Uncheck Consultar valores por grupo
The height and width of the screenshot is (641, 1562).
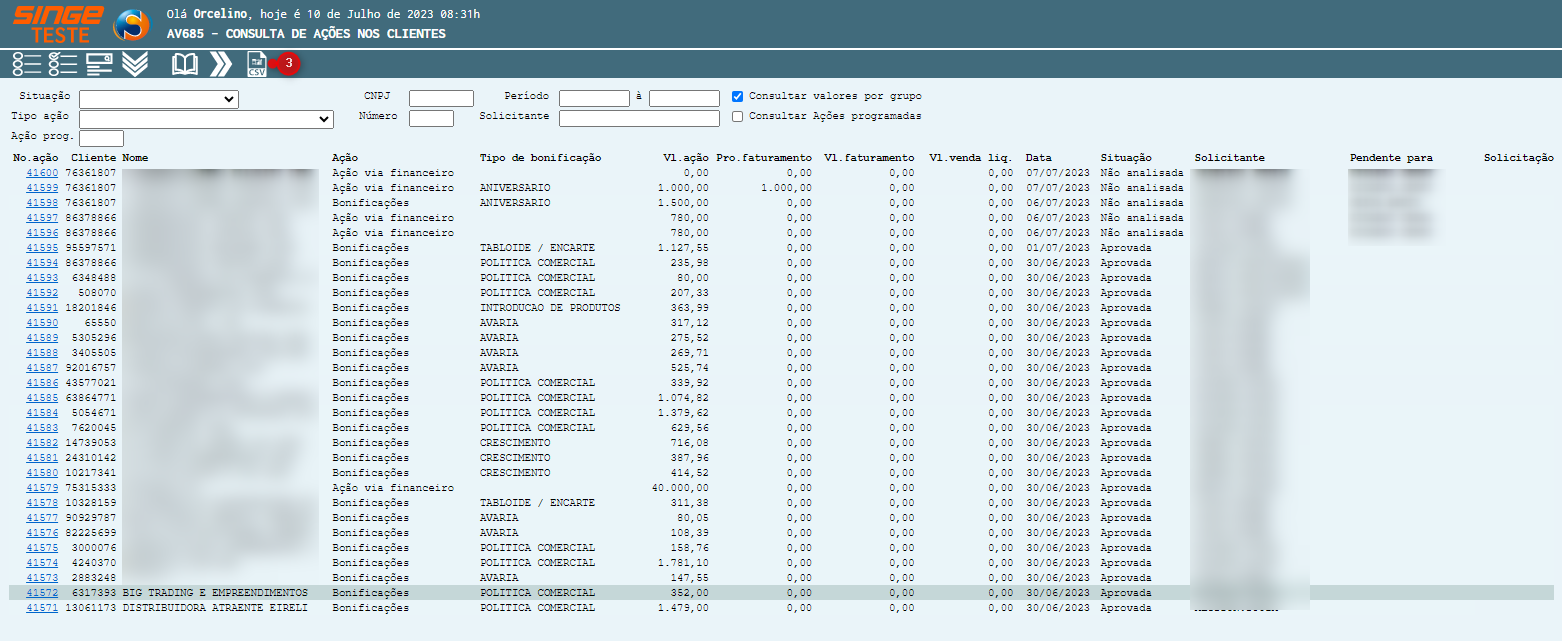pos(738,97)
